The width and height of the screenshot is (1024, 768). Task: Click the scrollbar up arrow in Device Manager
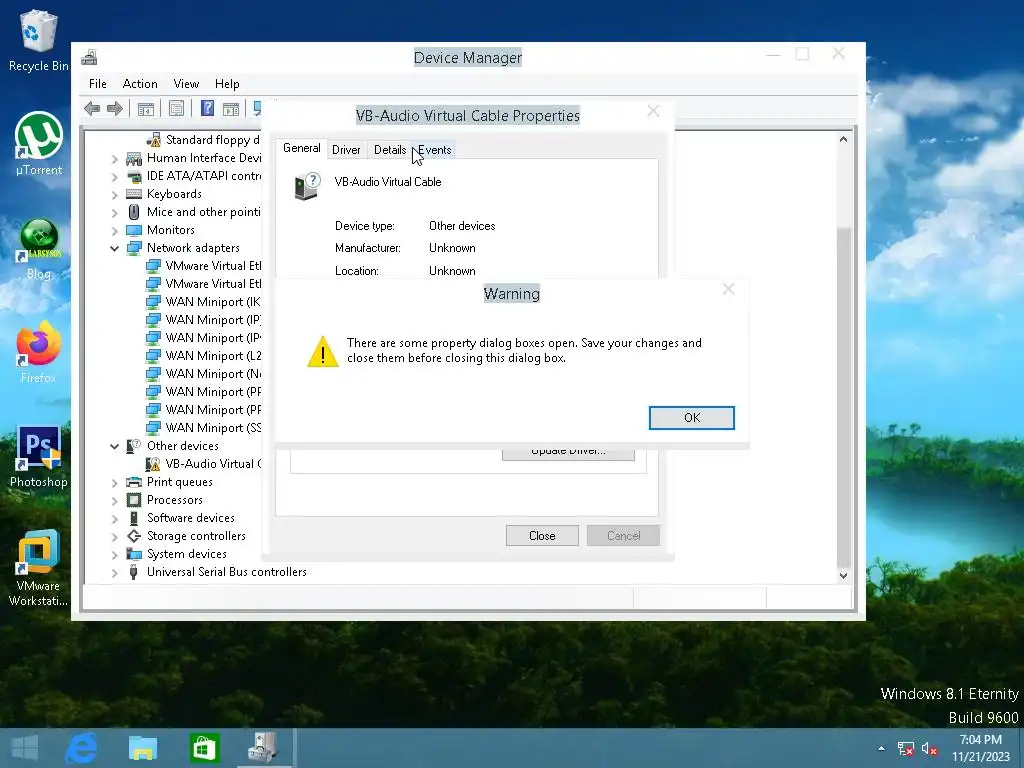click(843, 139)
